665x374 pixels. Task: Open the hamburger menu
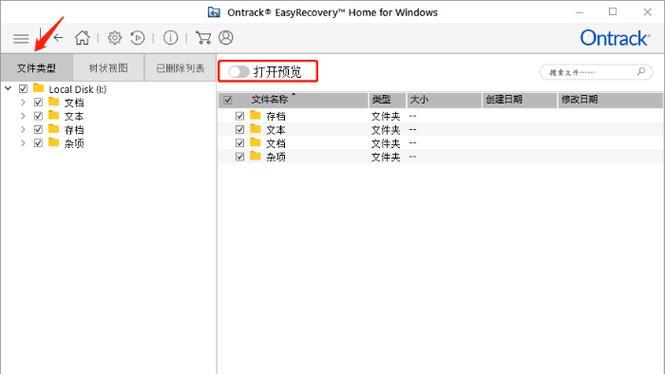(x=21, y=39)
